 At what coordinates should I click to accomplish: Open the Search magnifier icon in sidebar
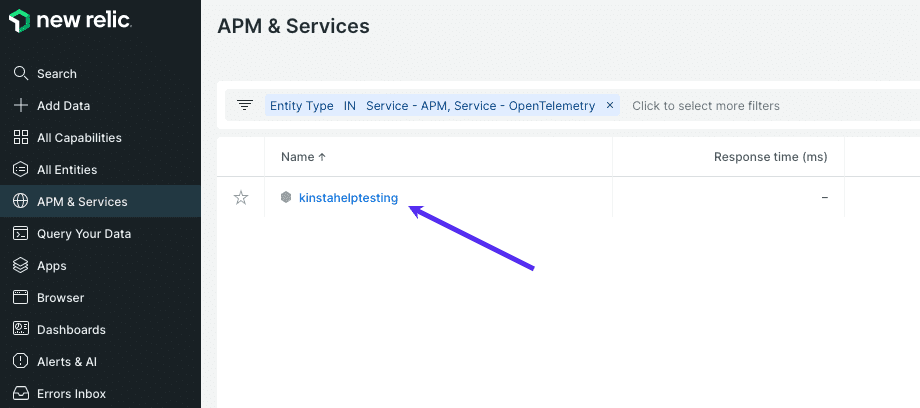[20, 74]
